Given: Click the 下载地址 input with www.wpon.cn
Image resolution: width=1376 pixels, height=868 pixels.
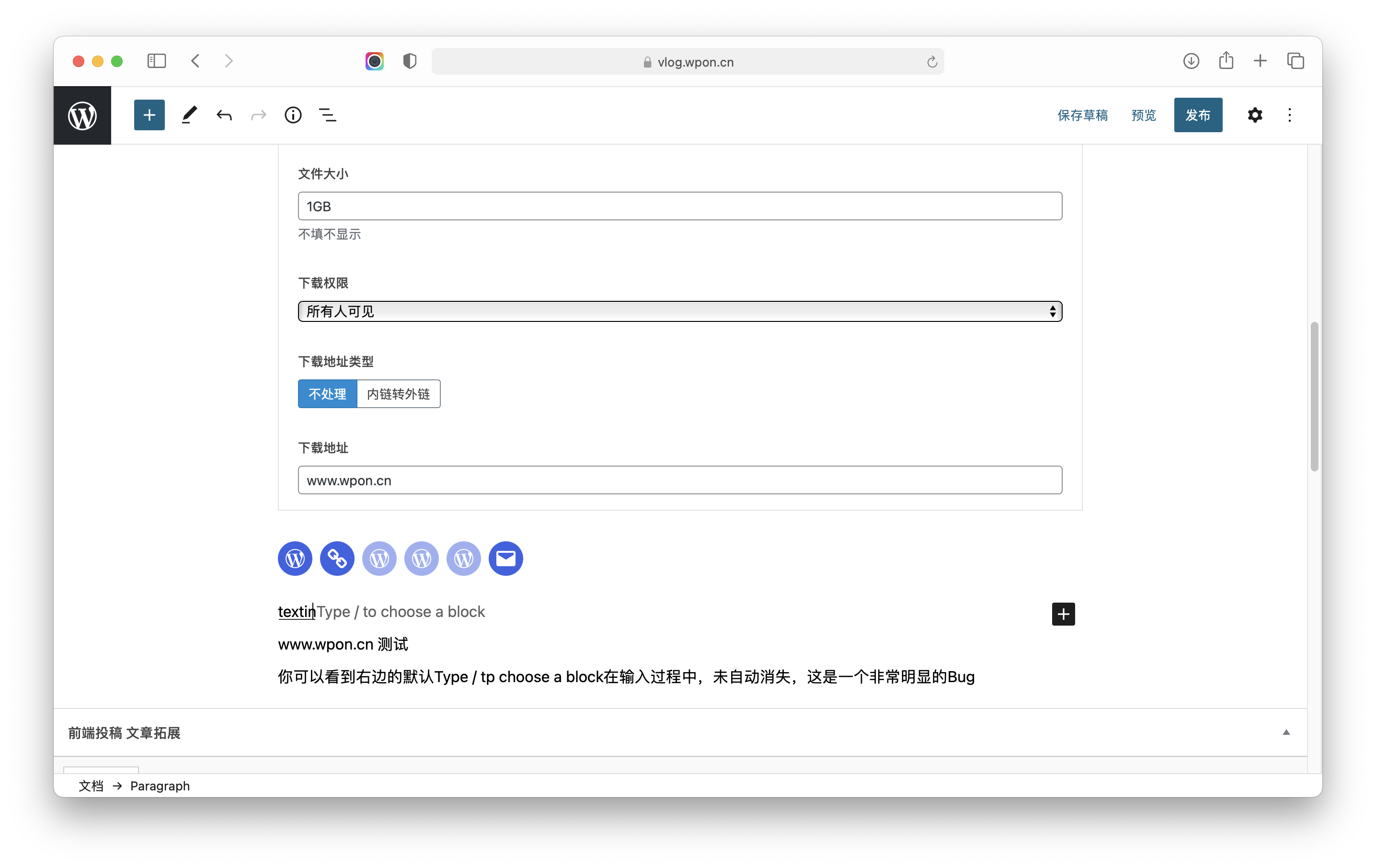Looking at the screenshot, I should coord(680,480).
